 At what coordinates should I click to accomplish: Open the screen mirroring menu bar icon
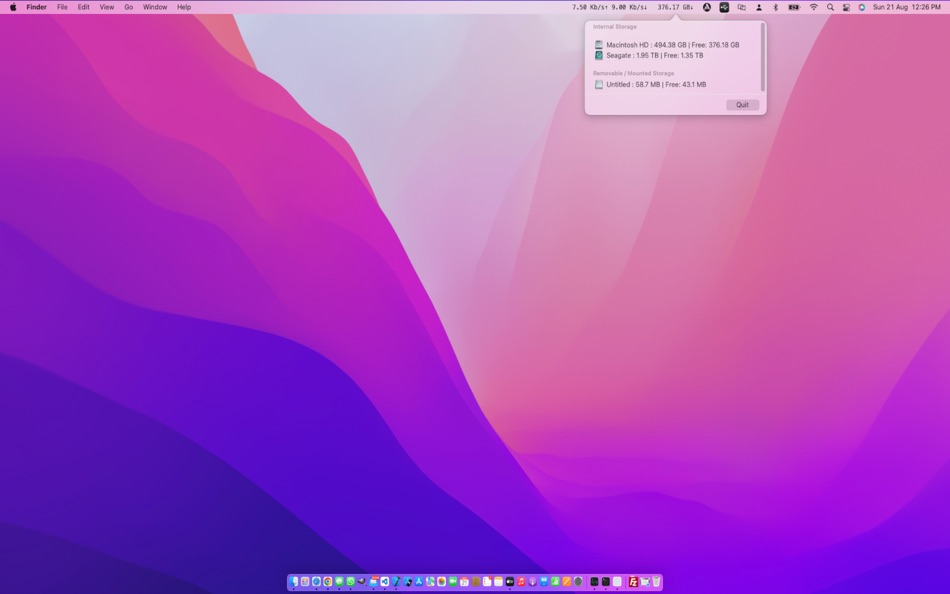coord(742,7)
